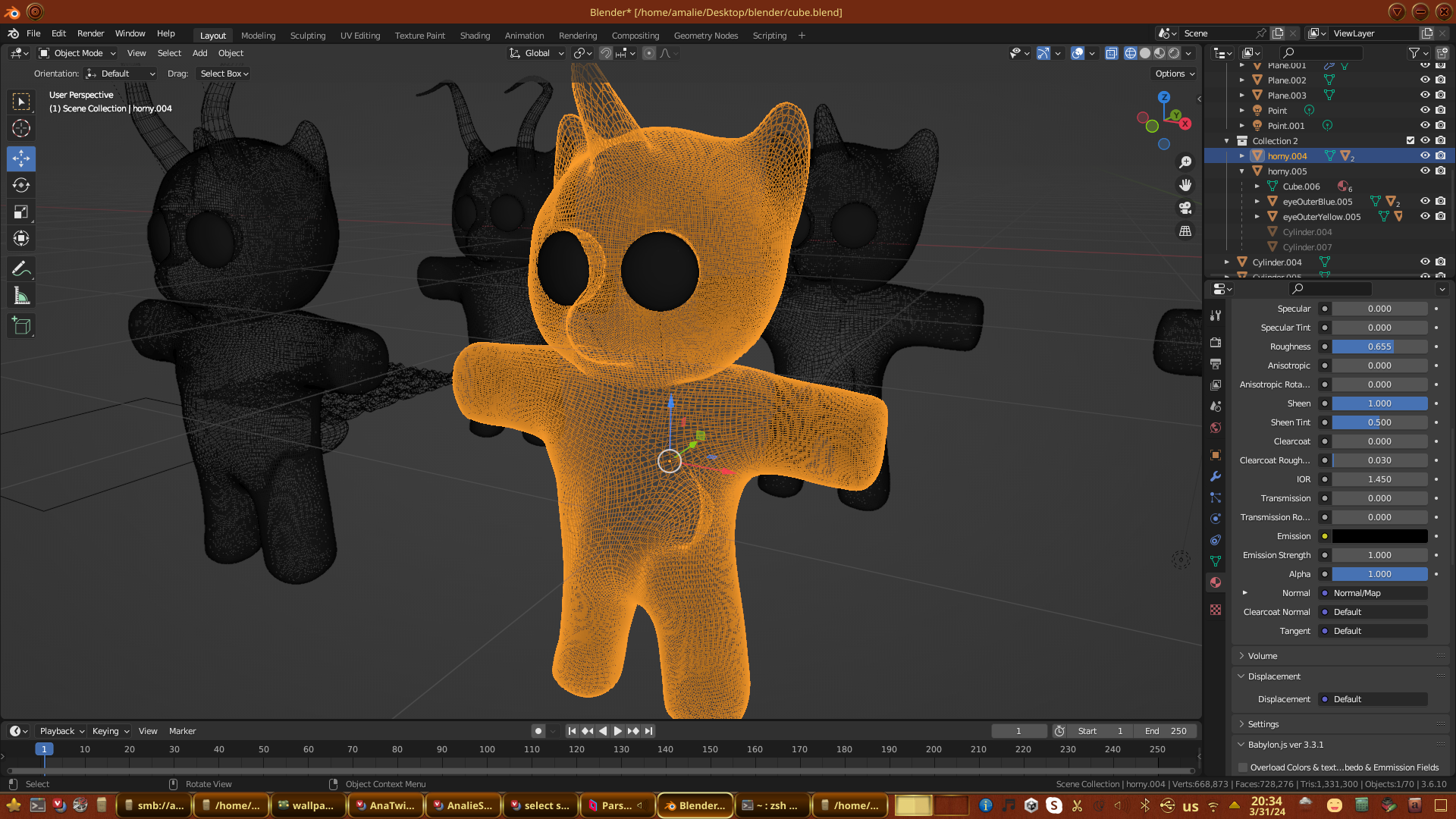The height and width of the screenshot is (819, 1456).
Task: Open the Keying popover in timeline
Action: point(110,731)
